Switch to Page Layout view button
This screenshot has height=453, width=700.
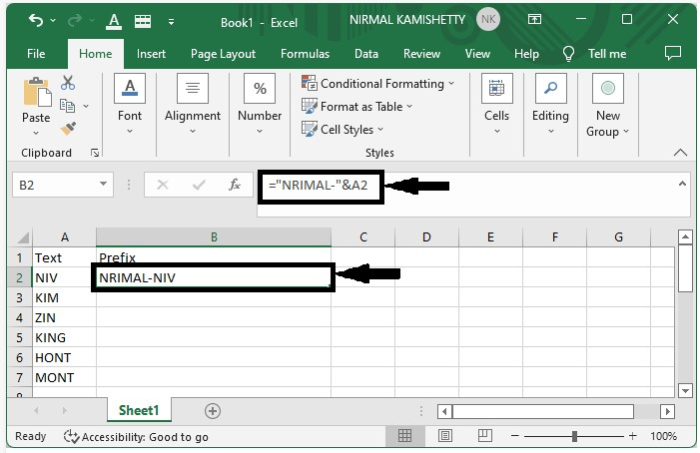(445, 436)
